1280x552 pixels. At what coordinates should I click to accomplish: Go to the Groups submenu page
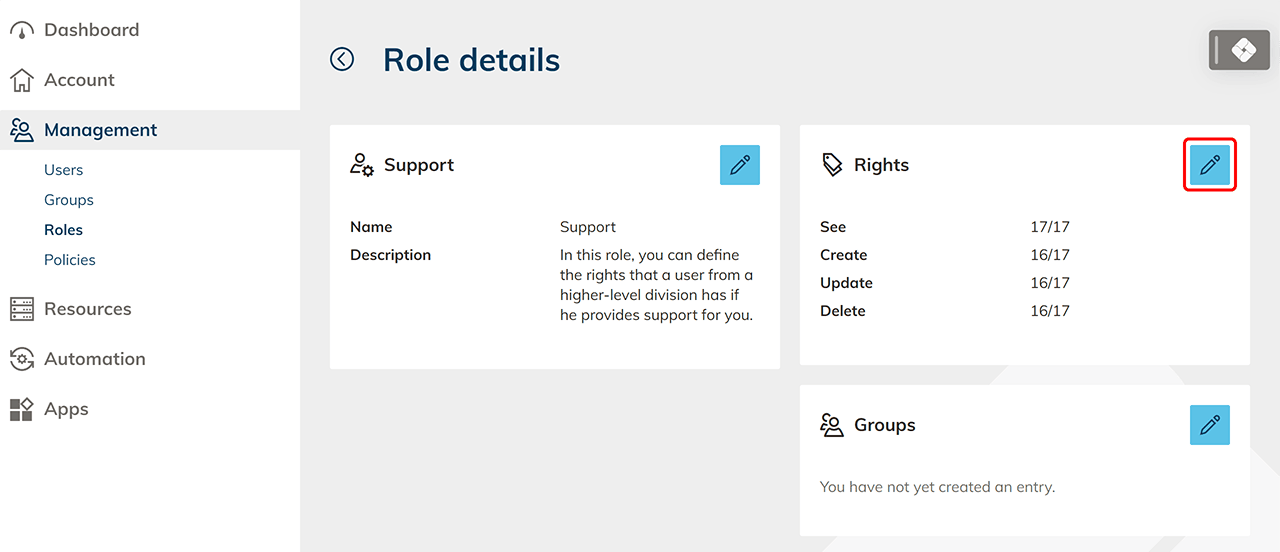[69, 200]
